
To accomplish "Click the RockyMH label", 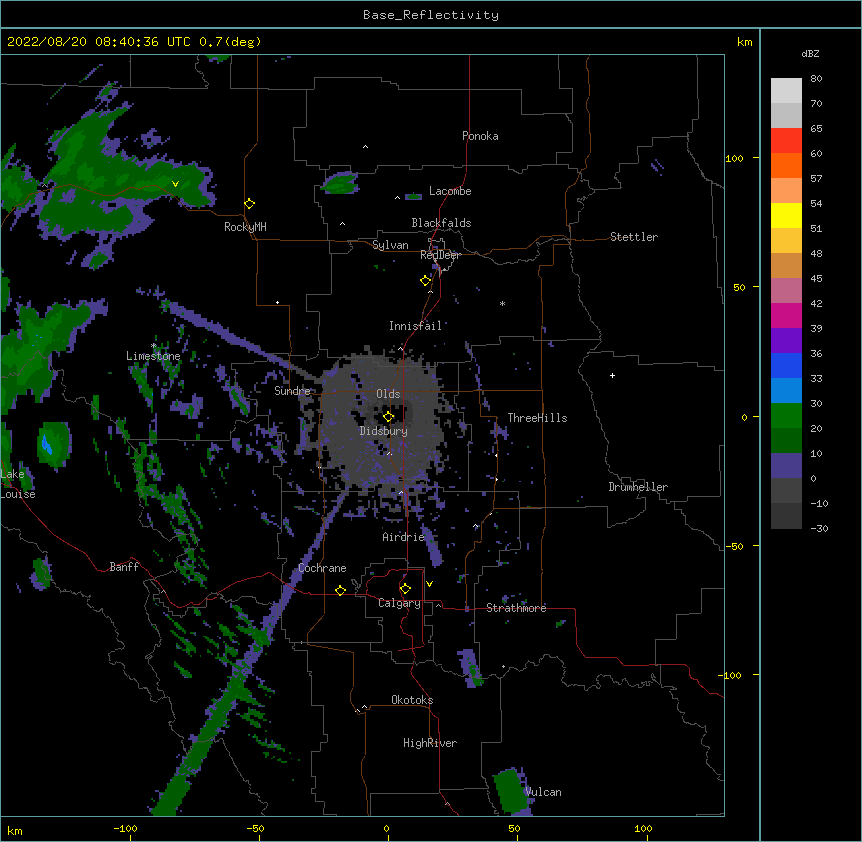I will tap(245, 227).
